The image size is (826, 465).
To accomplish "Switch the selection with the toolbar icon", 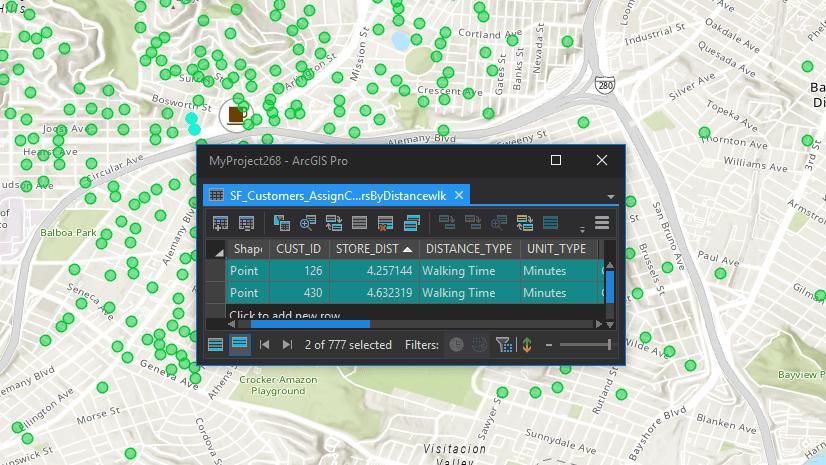I will 334,223.
